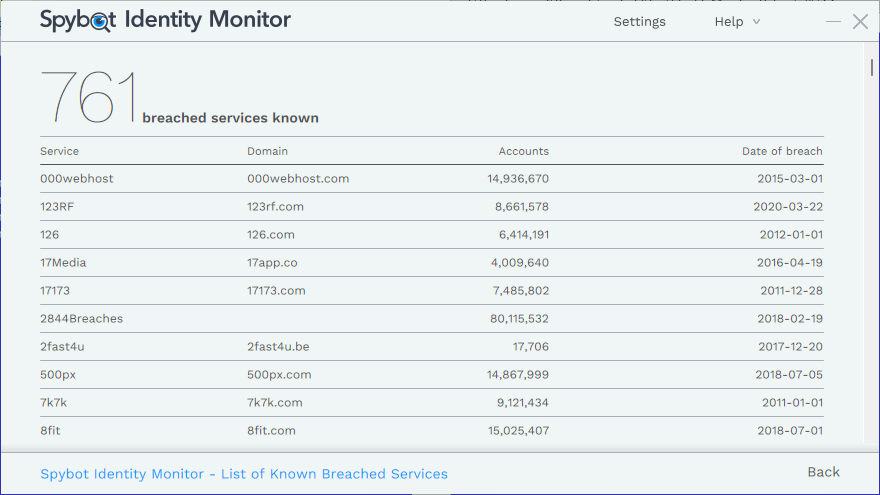880x495 pixels.
Task: Click accounts value 17,706
Action: (530, 347)
